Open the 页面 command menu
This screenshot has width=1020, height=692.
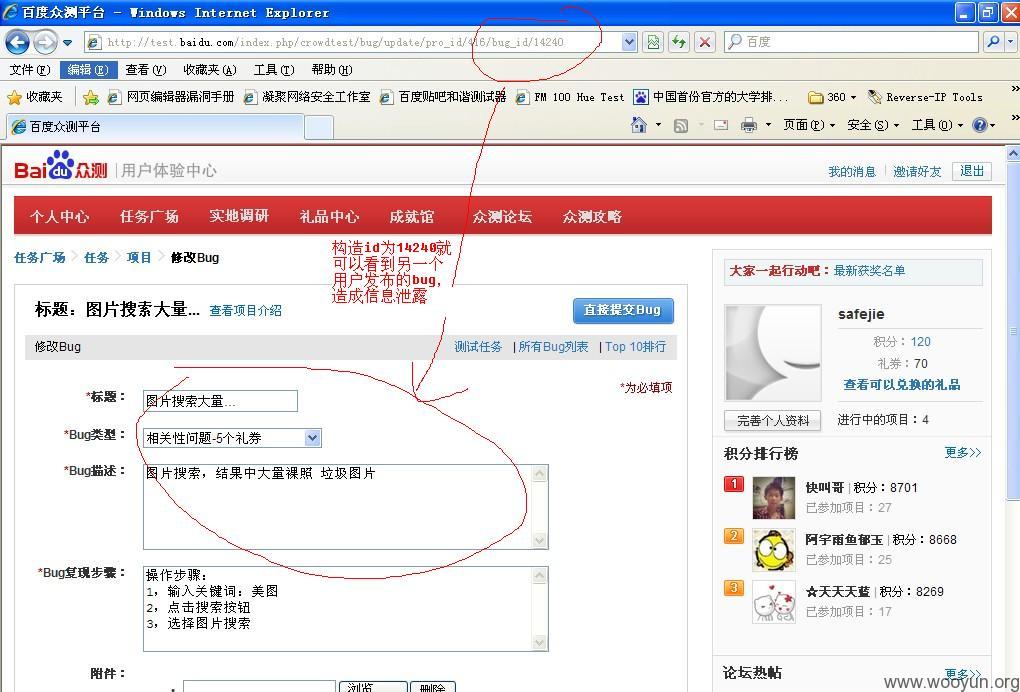(808, 125)
